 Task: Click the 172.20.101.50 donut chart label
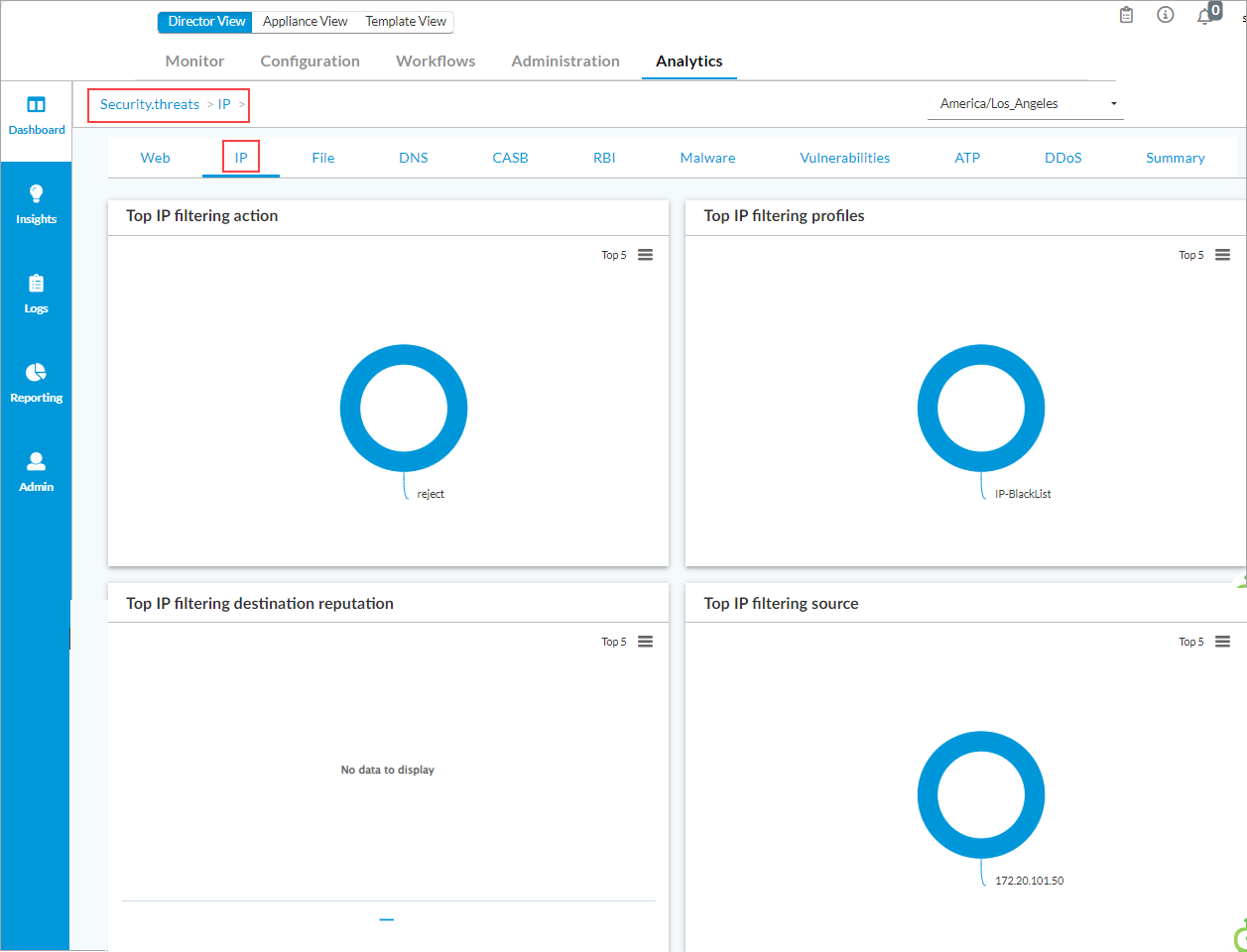coord(1029,881)
